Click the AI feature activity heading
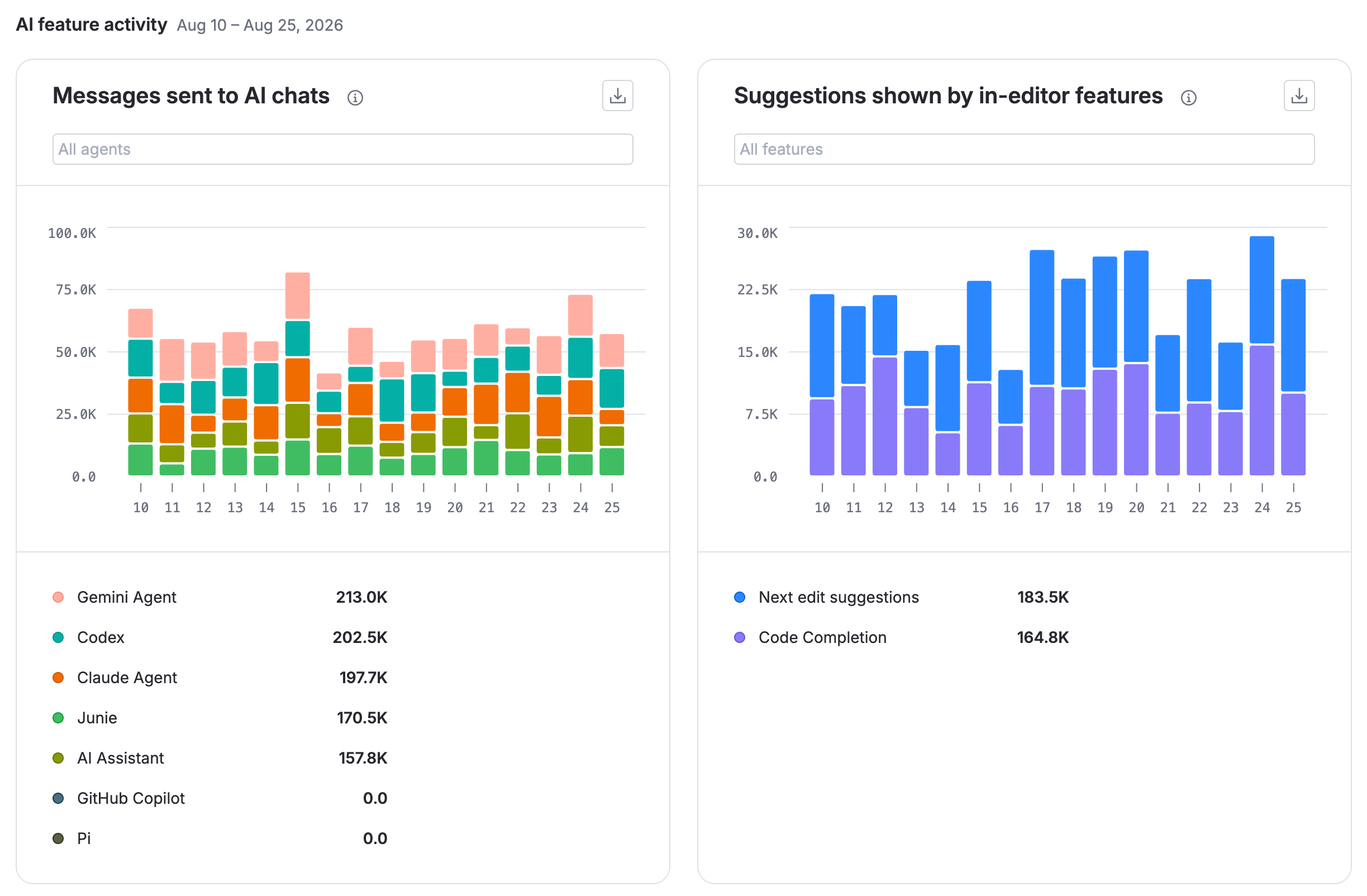Viewport: 1367px width, 896px height. click(x=92, y=25)
